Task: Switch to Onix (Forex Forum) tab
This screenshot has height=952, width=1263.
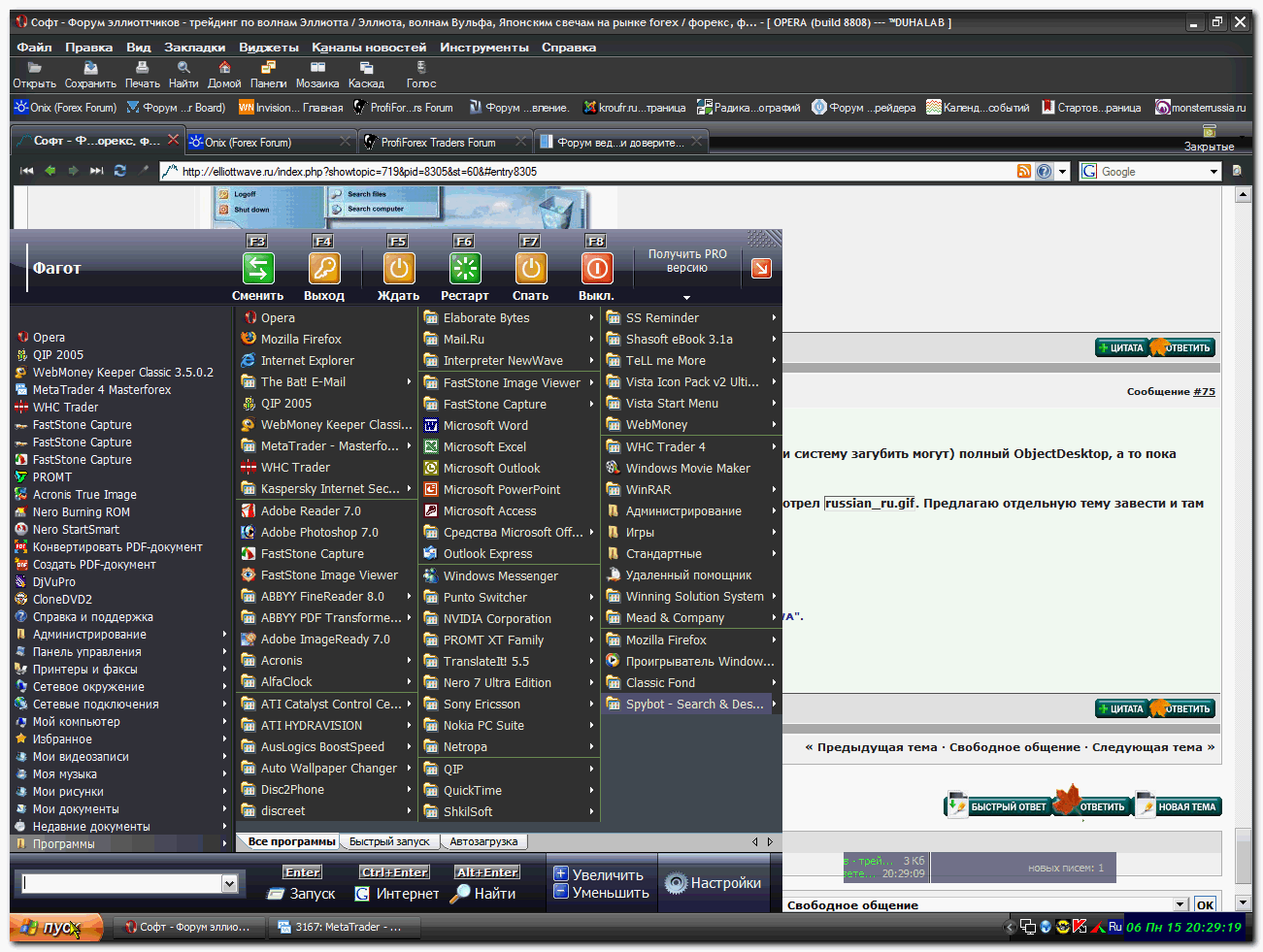Action: point(269,142)
